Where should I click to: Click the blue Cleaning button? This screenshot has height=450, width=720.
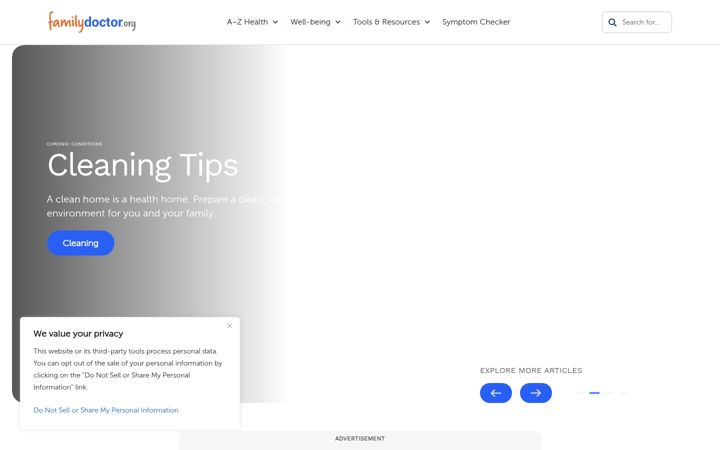point(81,243)
